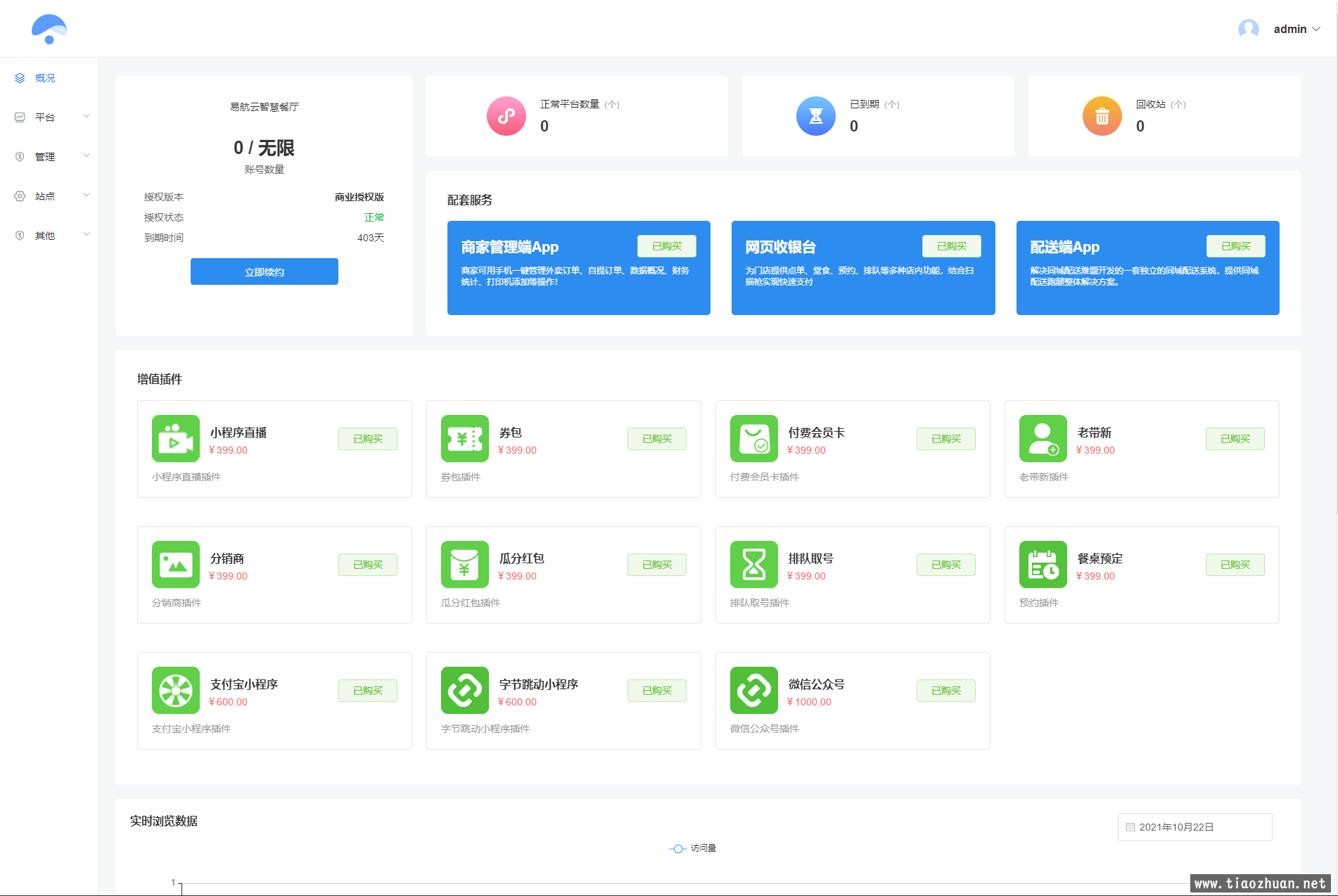
Task: Click the 餐桌预定 calendar icon
Action: pyautogui.click(x=1043, y=565)
